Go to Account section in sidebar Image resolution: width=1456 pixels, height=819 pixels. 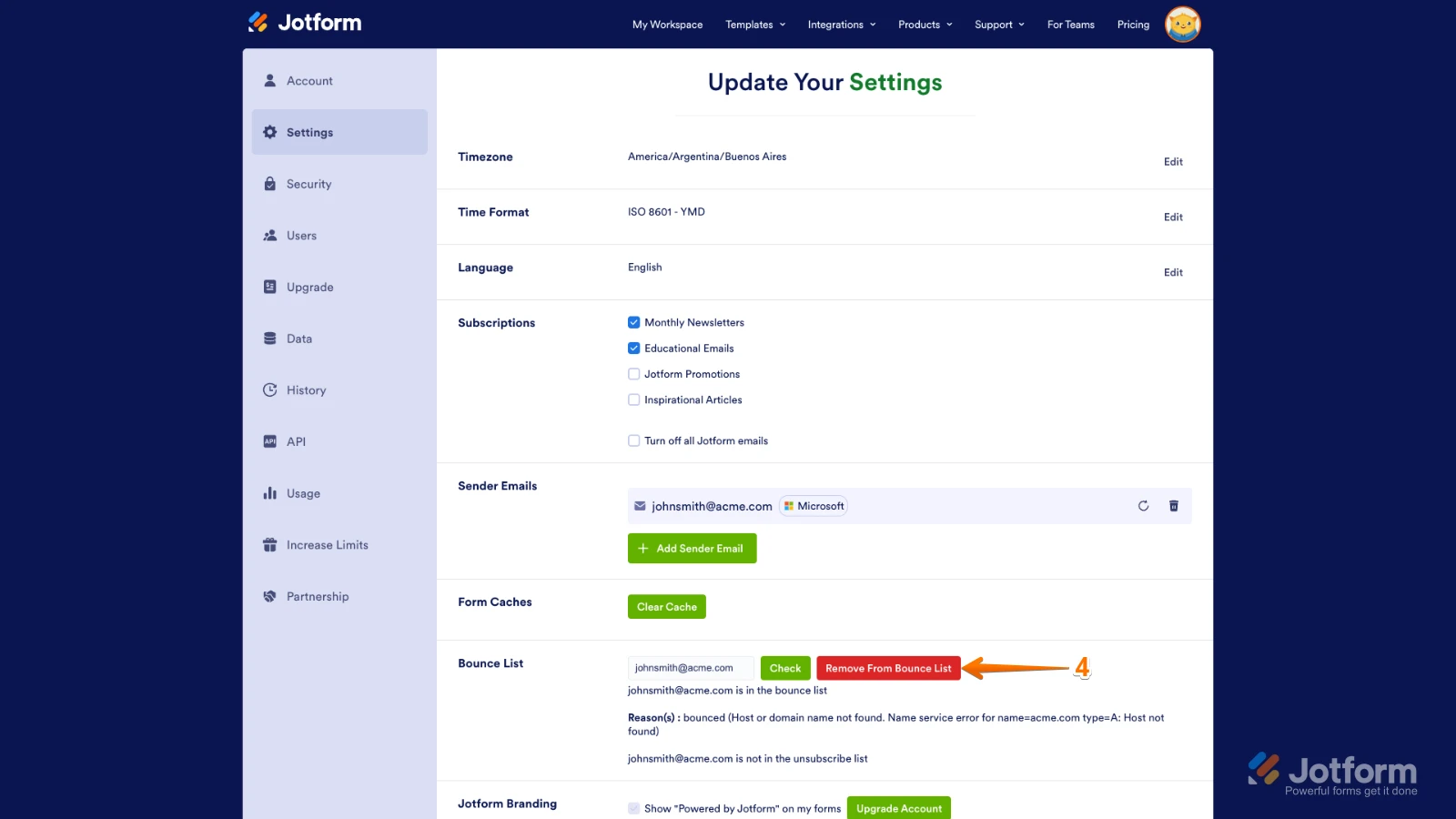click(x=339, y=81)
